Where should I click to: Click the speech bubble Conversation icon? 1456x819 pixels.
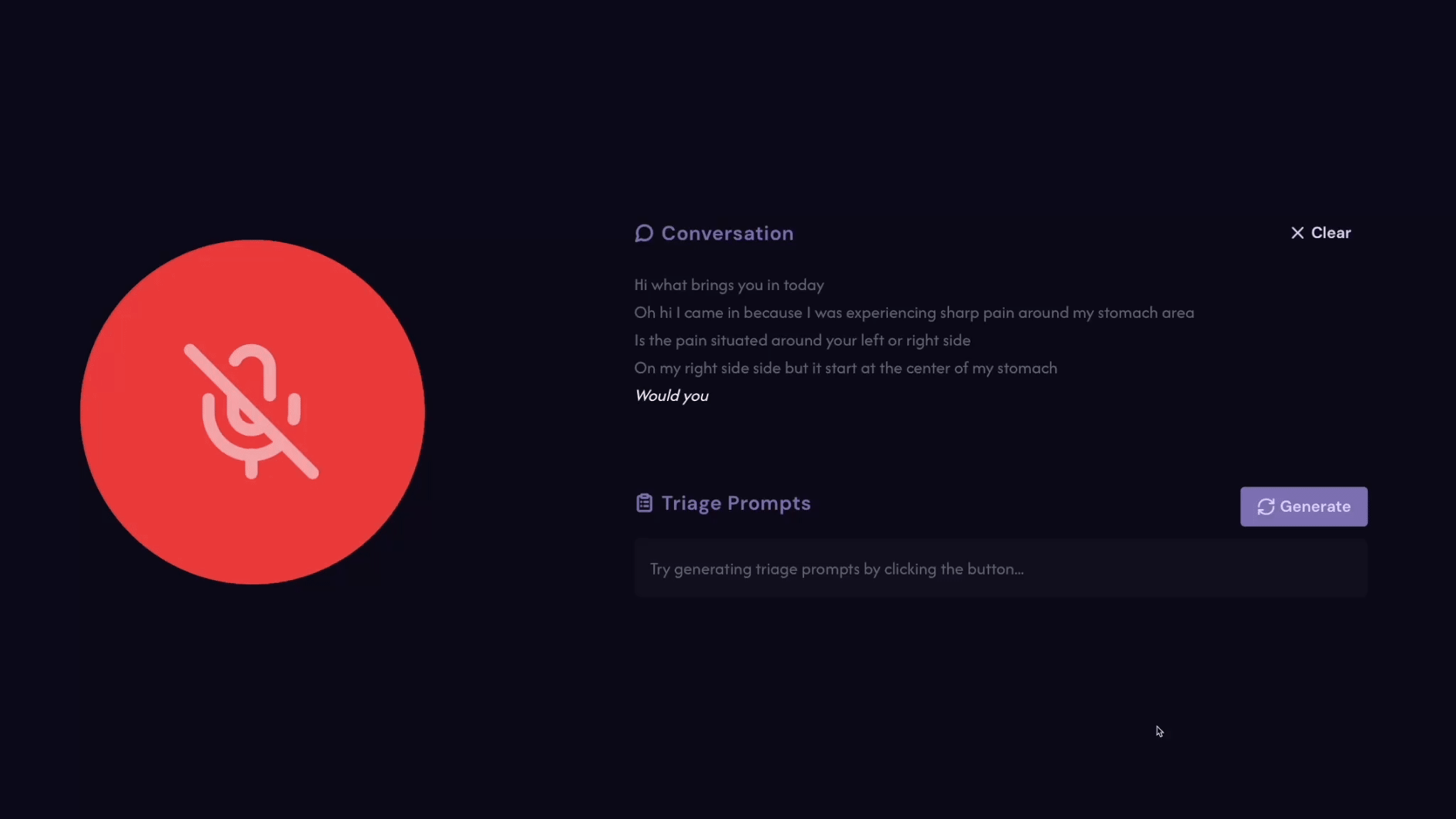coord(643,233)
